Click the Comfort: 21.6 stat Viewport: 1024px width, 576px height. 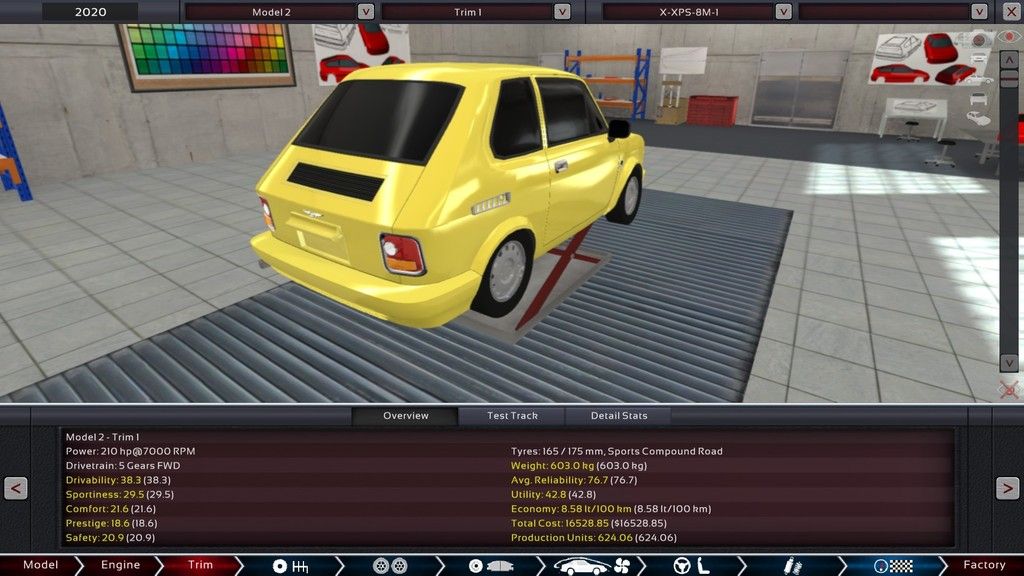point(110,509)
